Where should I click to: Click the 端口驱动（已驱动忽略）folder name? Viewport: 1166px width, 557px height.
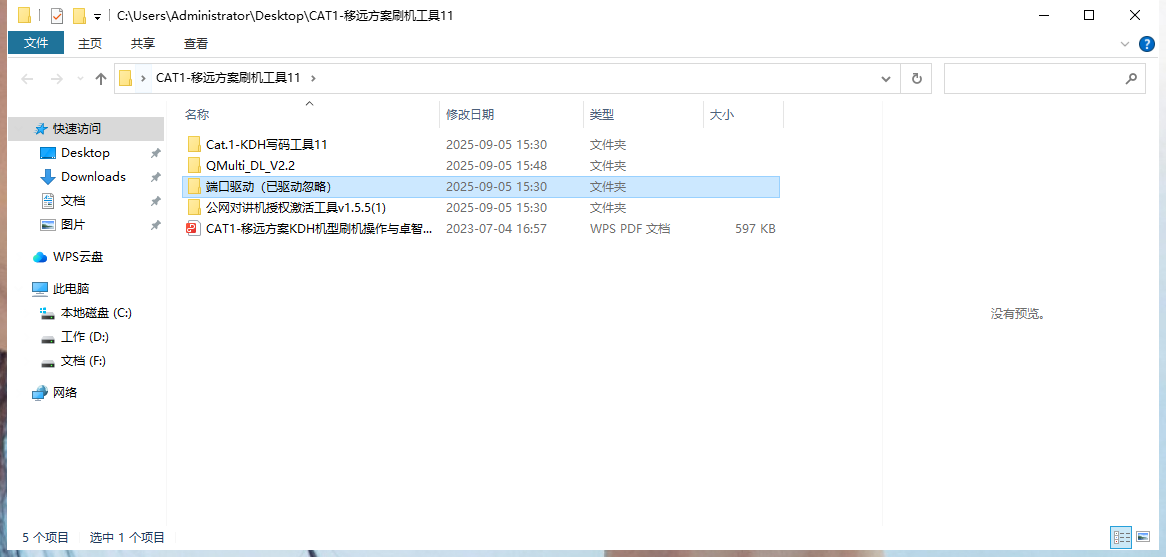(x=268, y=187)
